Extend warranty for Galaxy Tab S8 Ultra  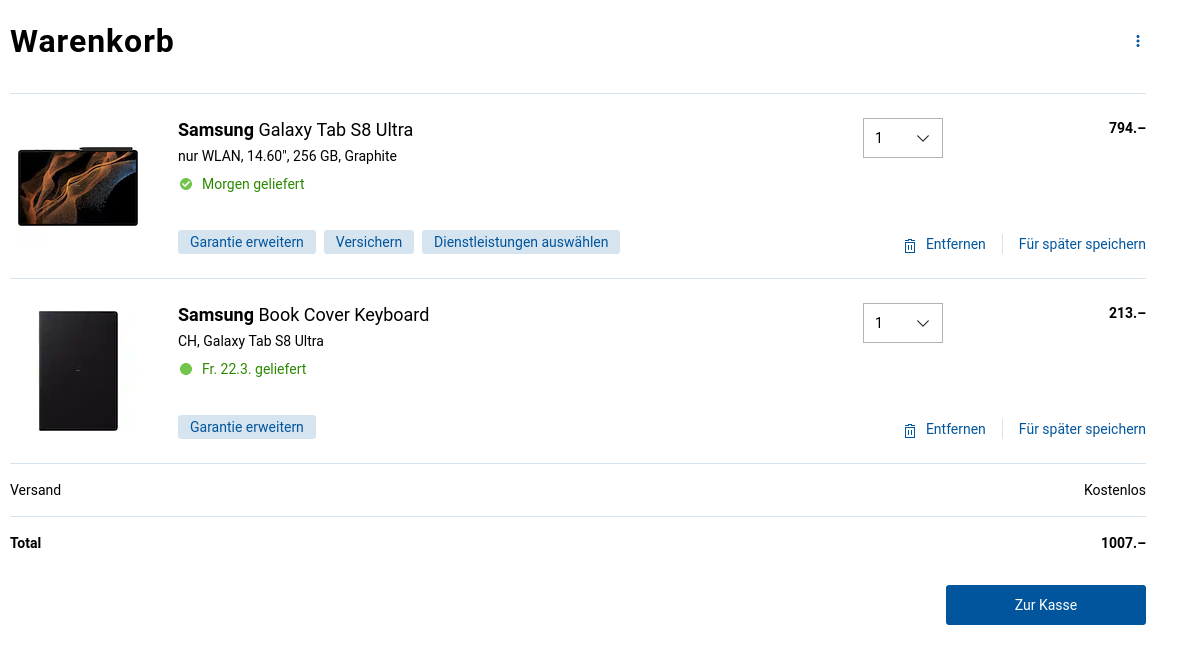[x=246, y=242]
